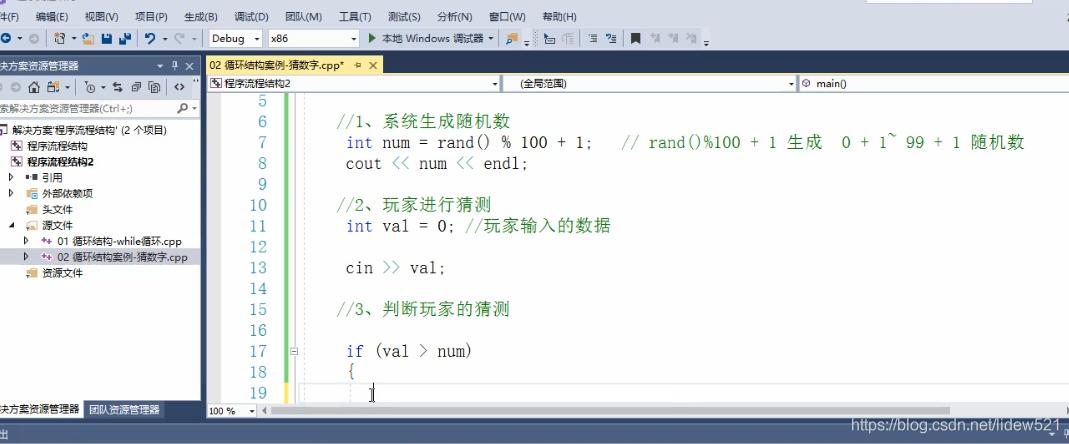
Task: Select the 头文件 folder
Action: pyautogui.click(x=57, y=209)
